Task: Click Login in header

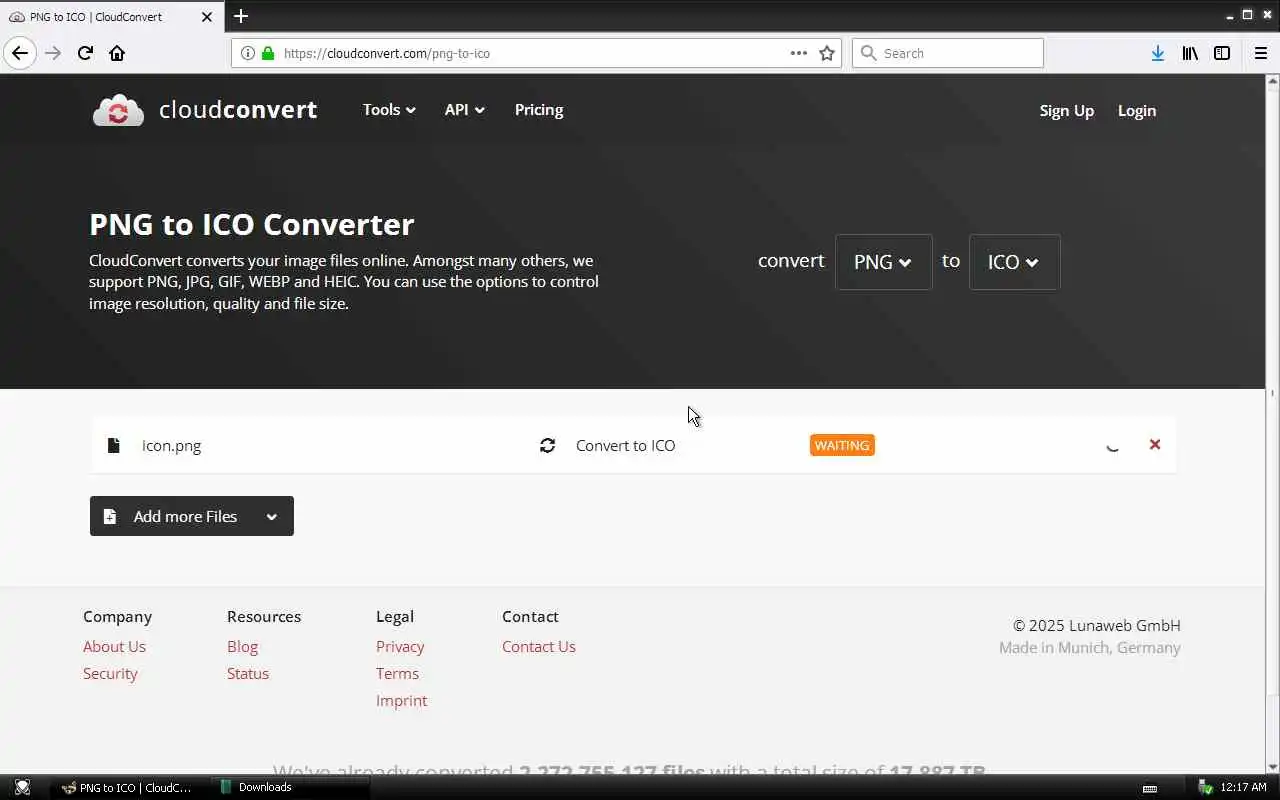Action: 1137,111
